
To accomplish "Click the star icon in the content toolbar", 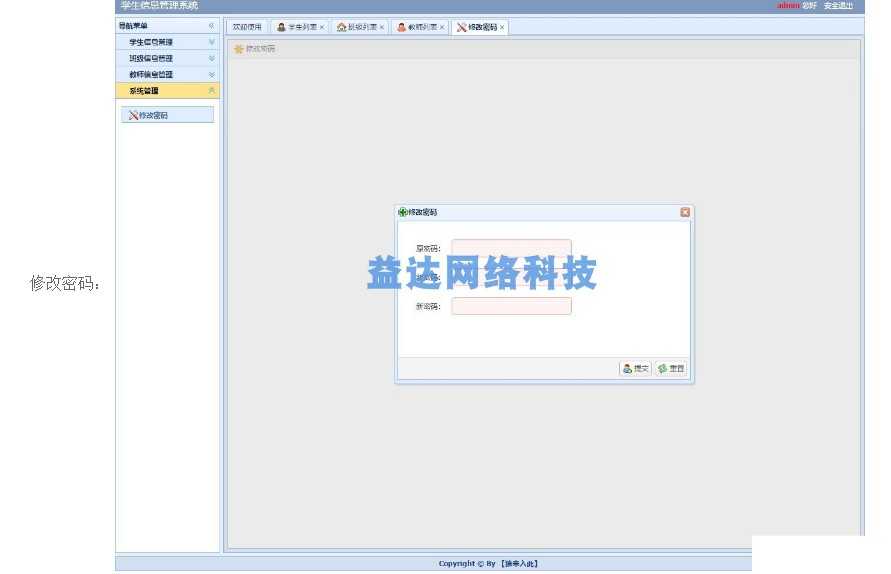I will tap(239, 49).
